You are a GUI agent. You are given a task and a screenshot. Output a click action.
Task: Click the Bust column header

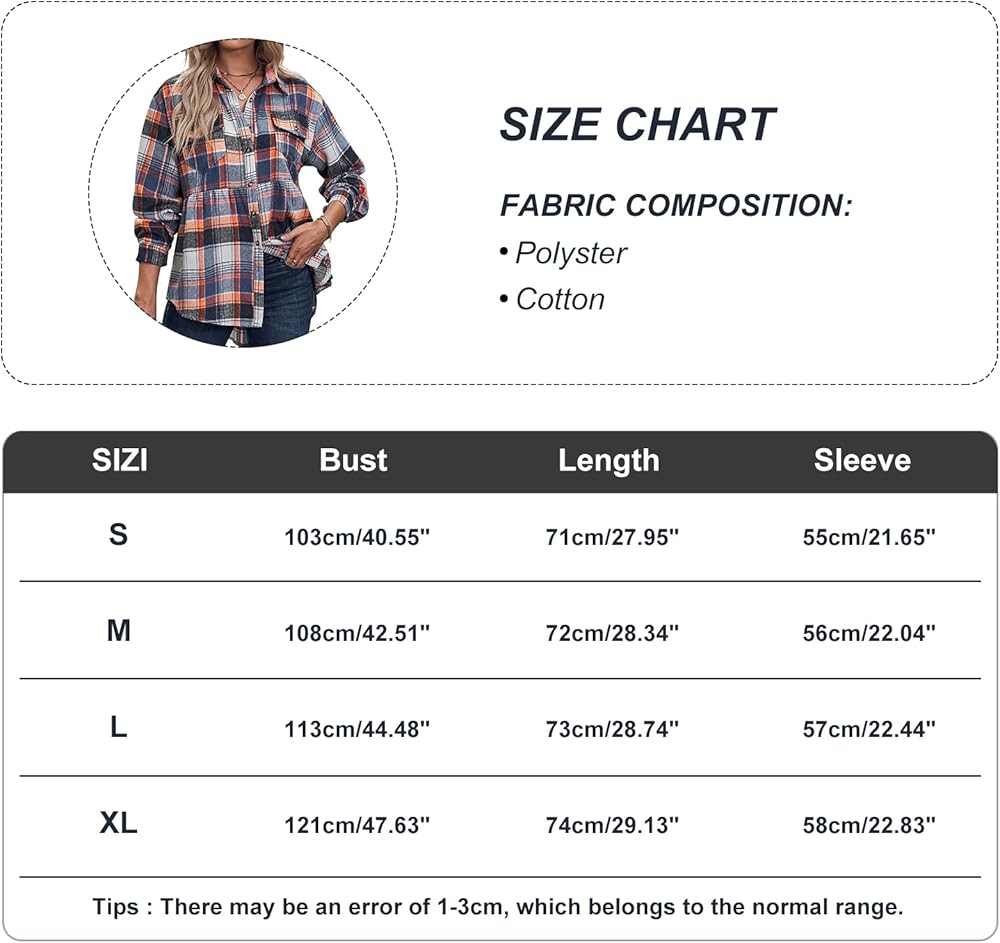tap(353, 460)
